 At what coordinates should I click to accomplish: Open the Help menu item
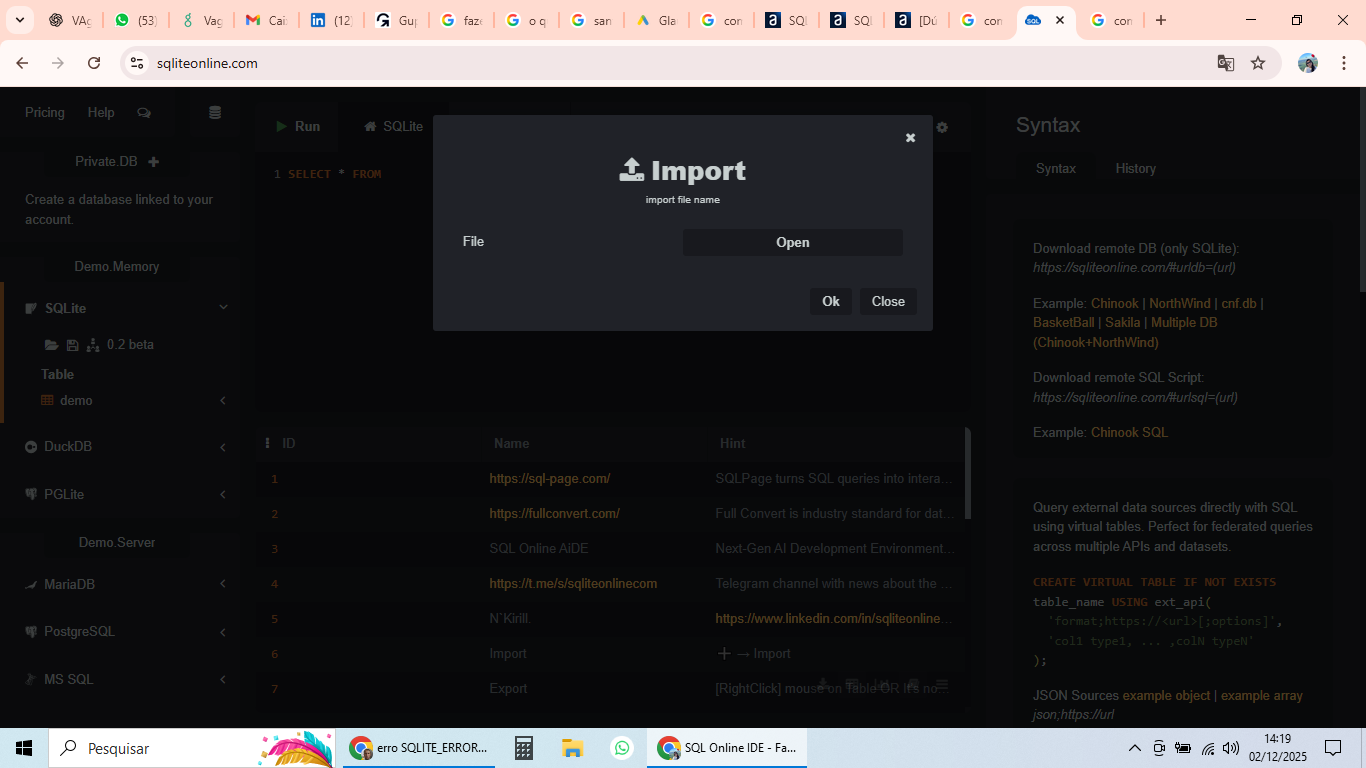tap(101, 113)
